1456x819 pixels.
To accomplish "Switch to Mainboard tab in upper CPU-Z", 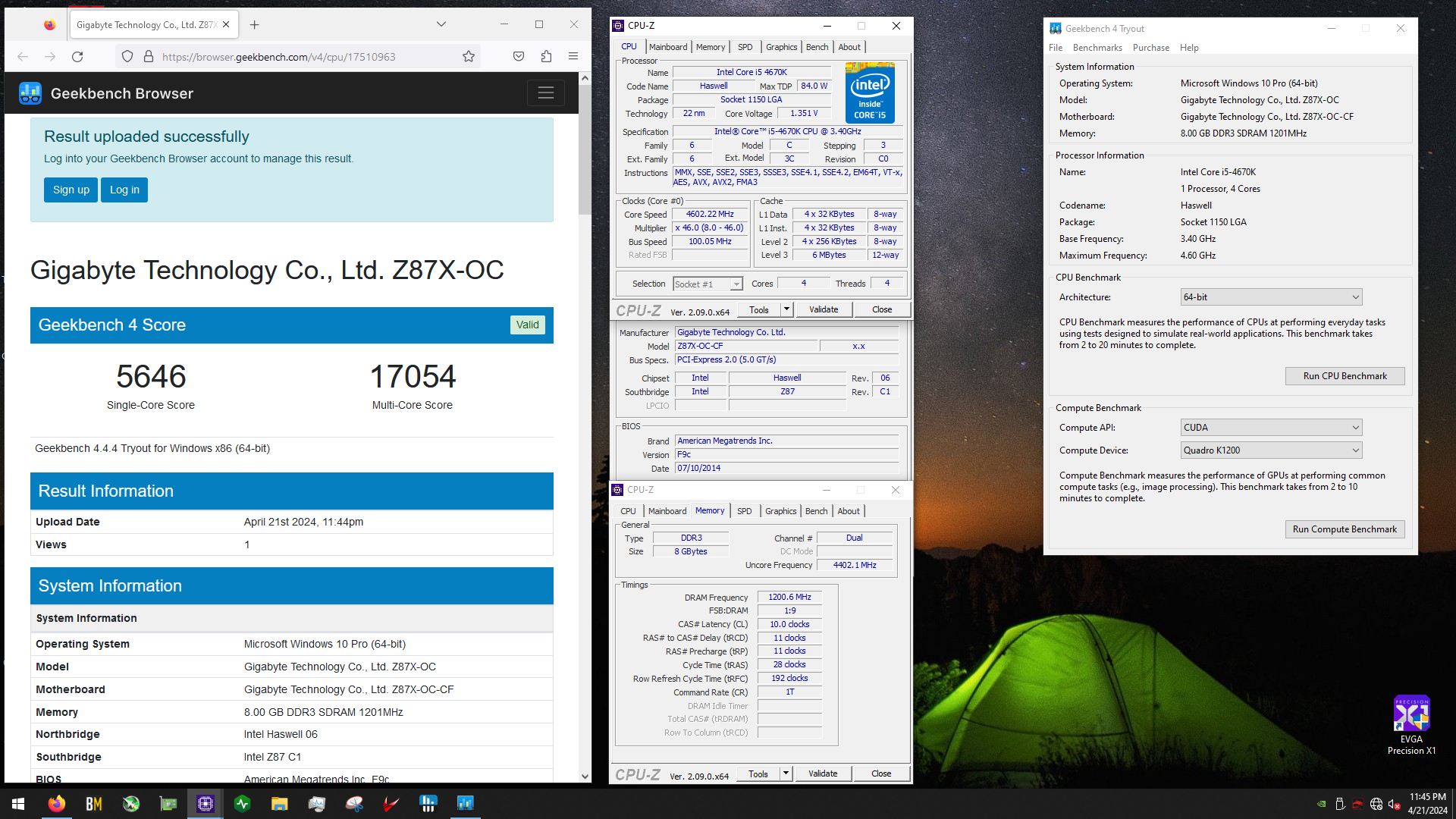I will click(668, 47).
